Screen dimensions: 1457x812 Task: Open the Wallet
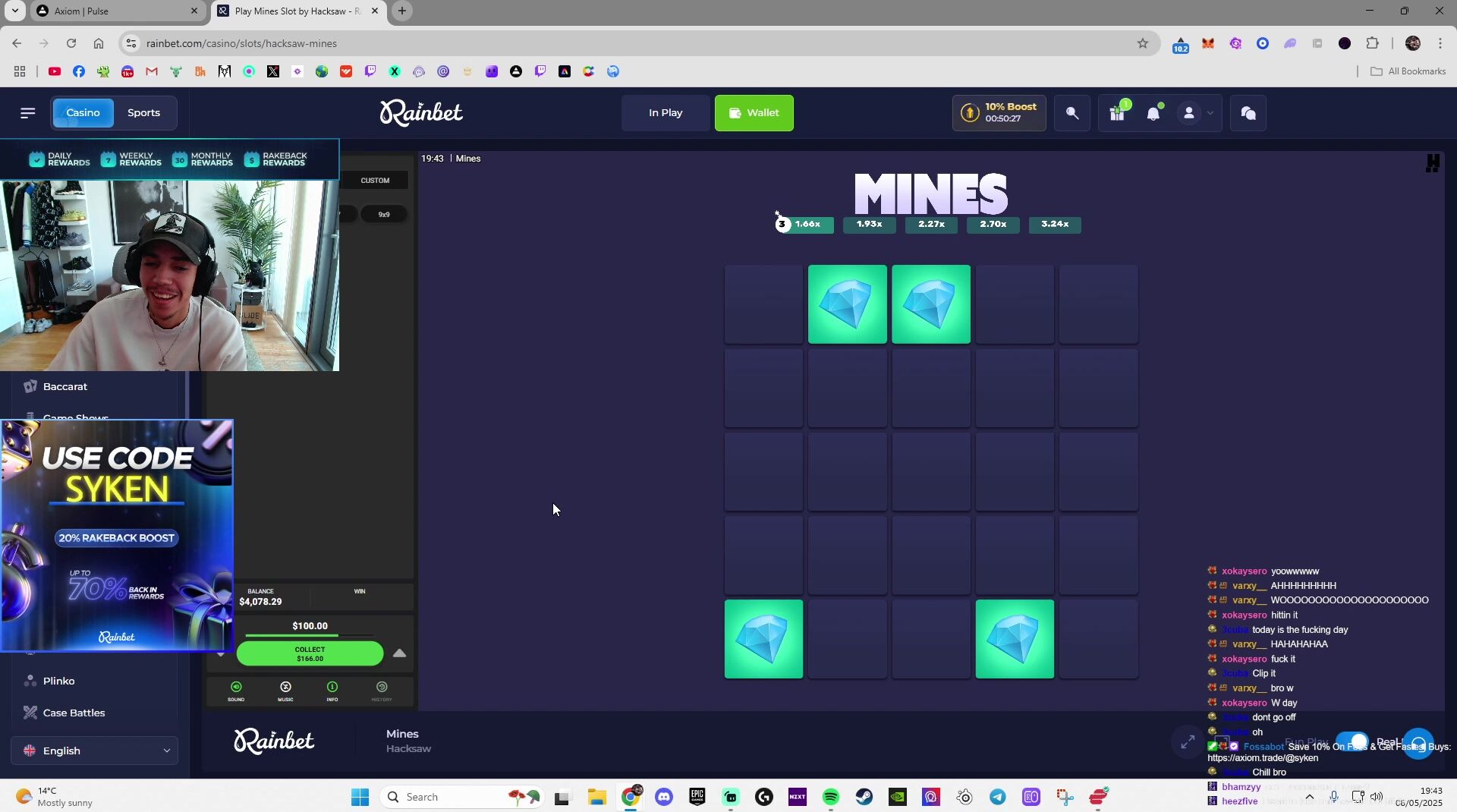(x=754, y=113)
